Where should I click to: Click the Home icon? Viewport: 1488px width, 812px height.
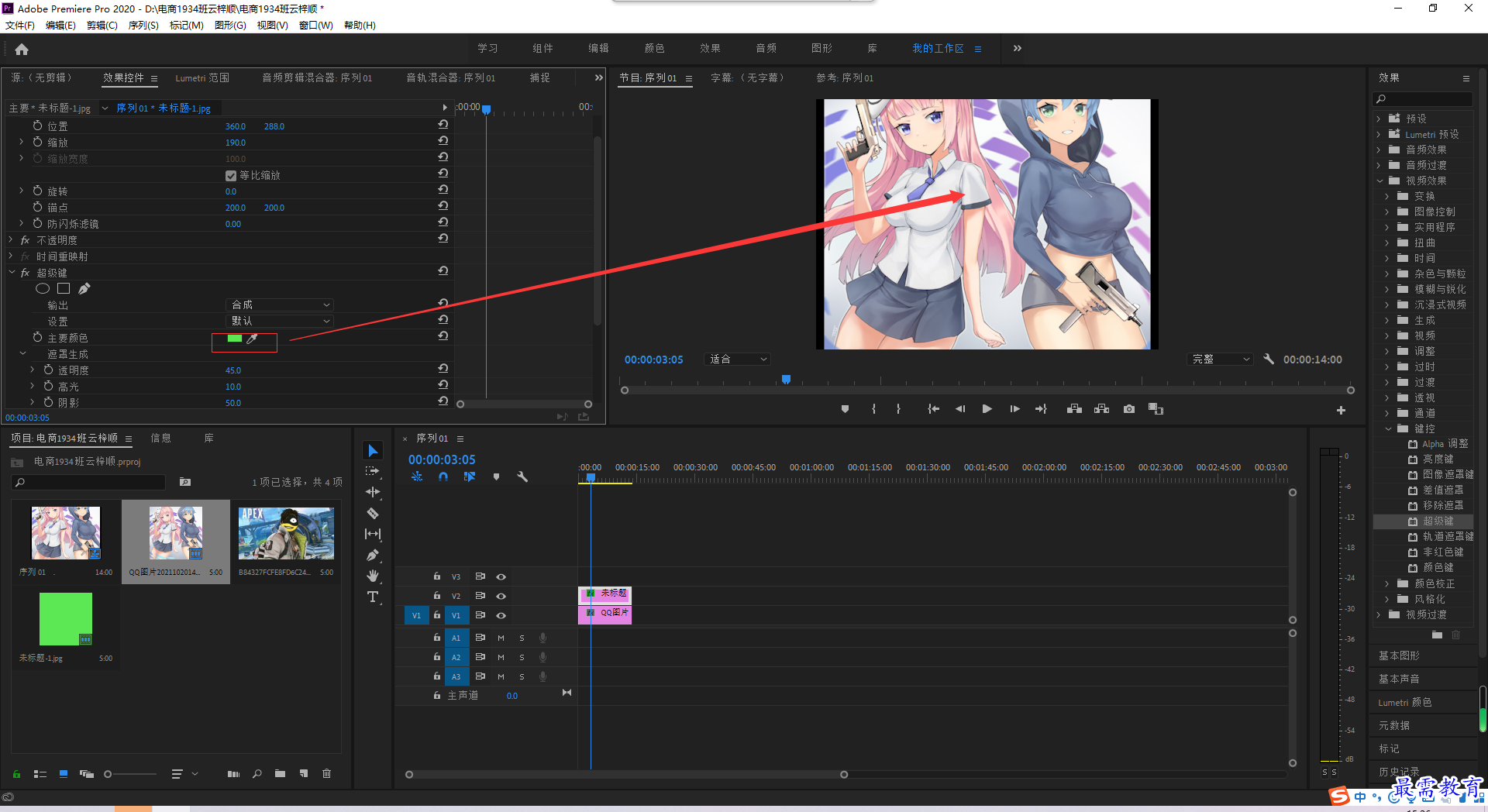pyautogui.click(x=22, y=49)
